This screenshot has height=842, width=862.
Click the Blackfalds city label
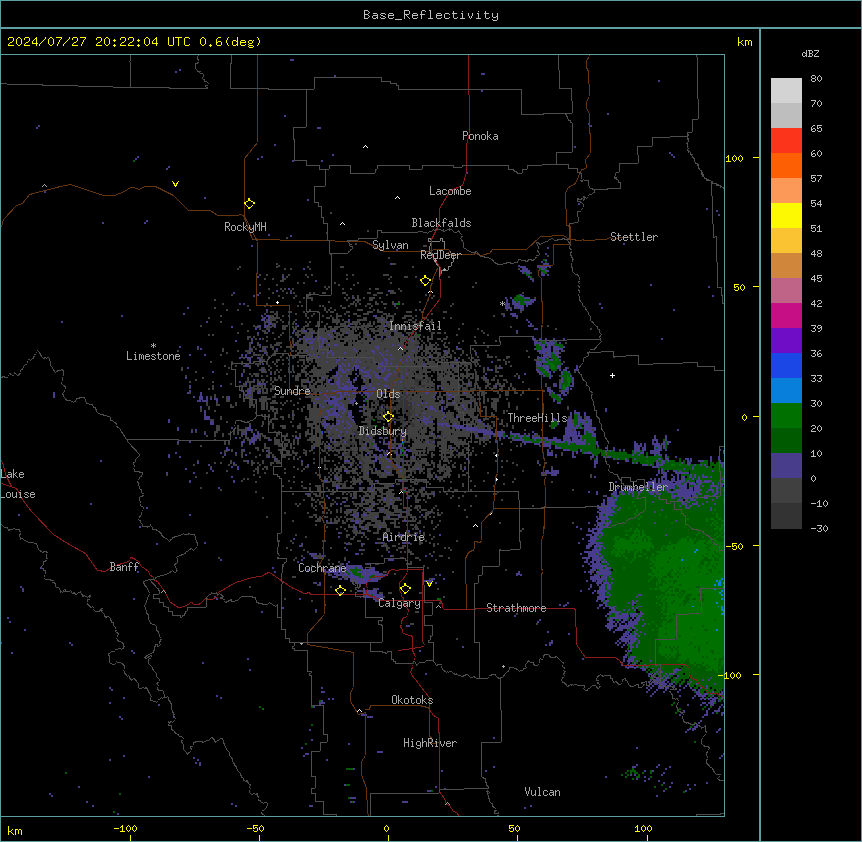click(x=441, y=223)
